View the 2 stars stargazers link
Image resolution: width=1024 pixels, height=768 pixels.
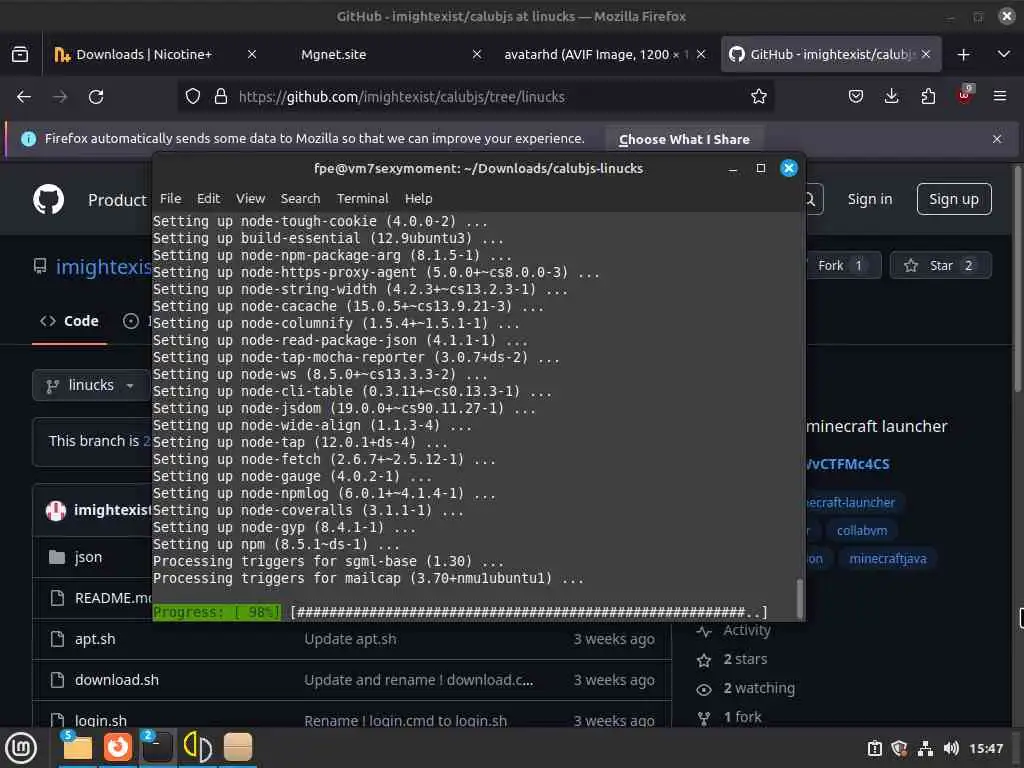click(744, 659)
